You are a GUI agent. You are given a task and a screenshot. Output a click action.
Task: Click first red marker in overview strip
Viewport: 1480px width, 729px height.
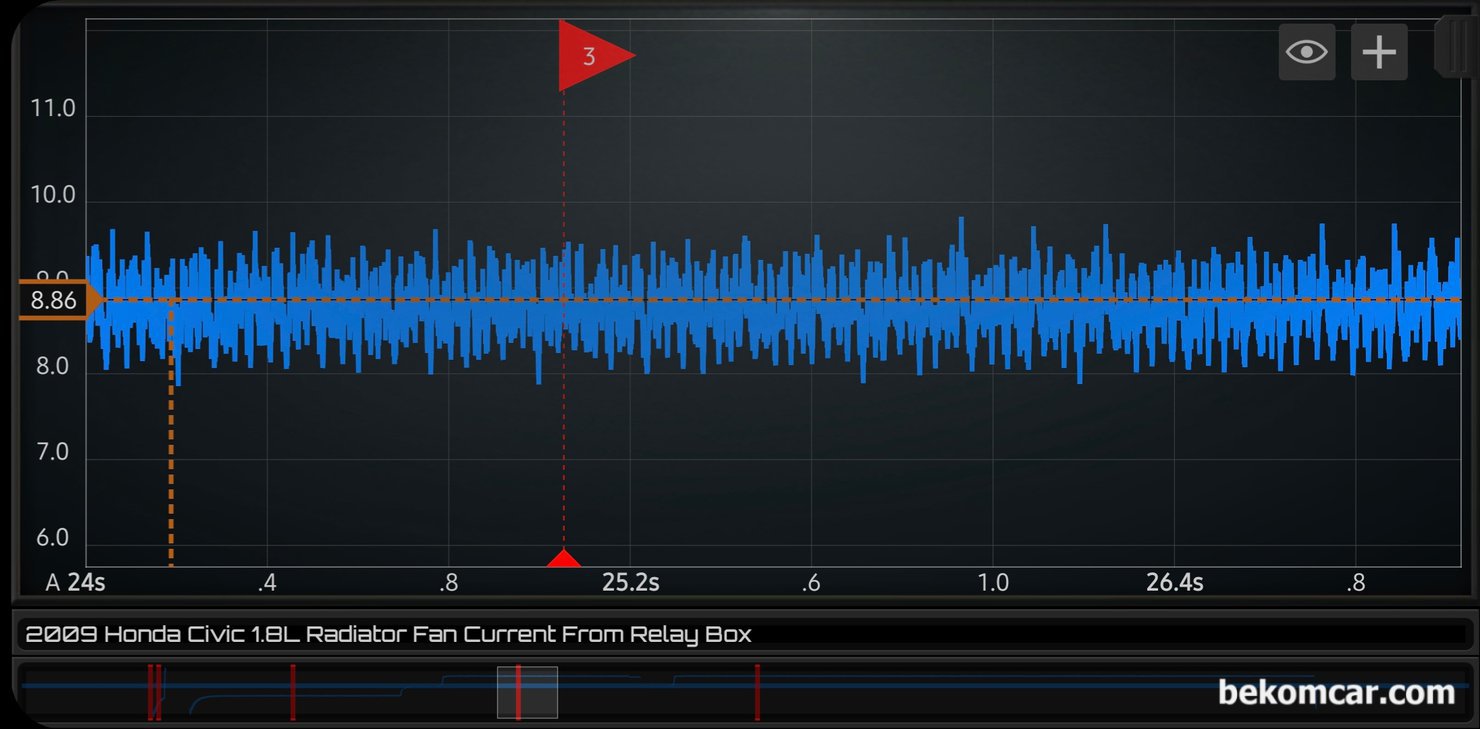pyautogui.click(x=150, y=692)
